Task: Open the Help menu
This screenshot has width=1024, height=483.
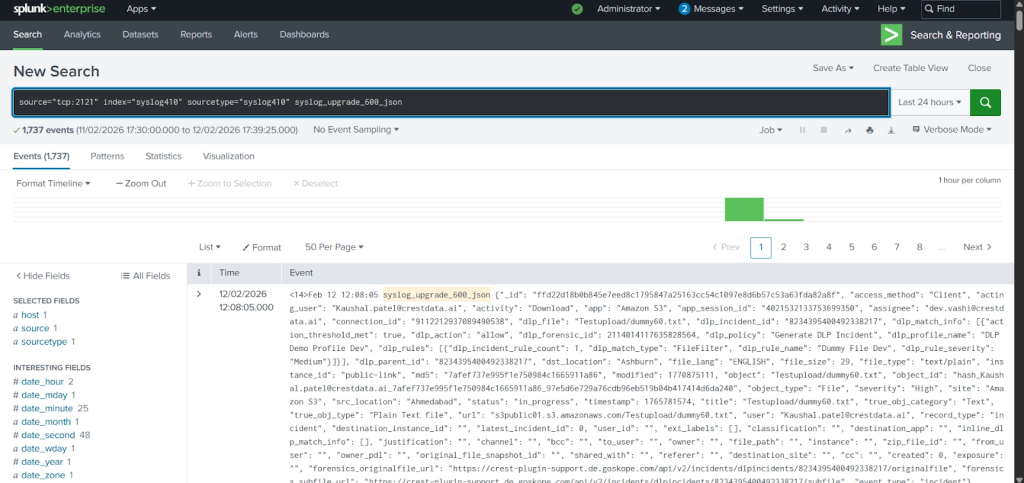Action: coord(891,9)
